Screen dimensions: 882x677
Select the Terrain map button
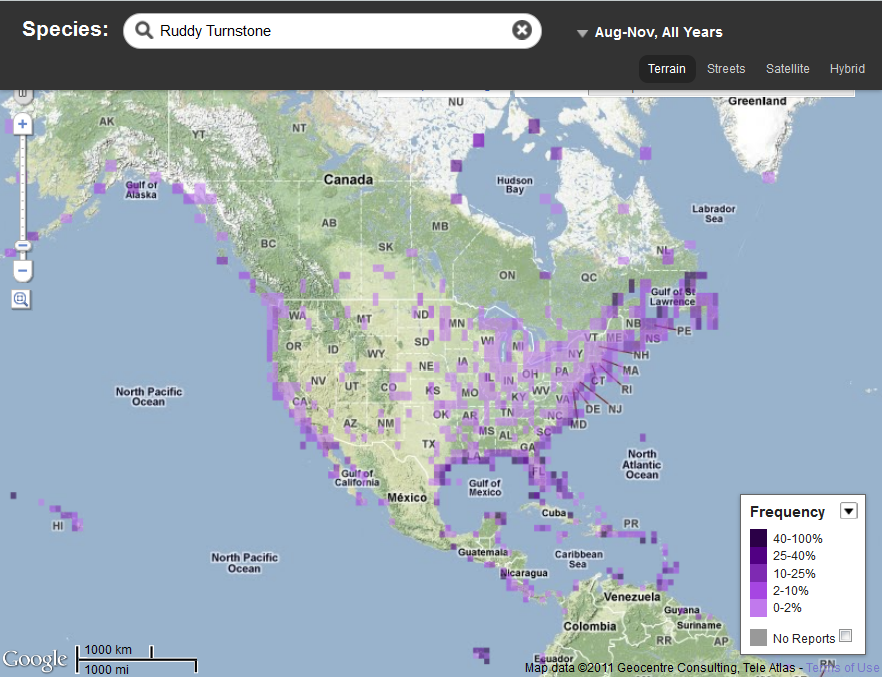tap(667, 68)
